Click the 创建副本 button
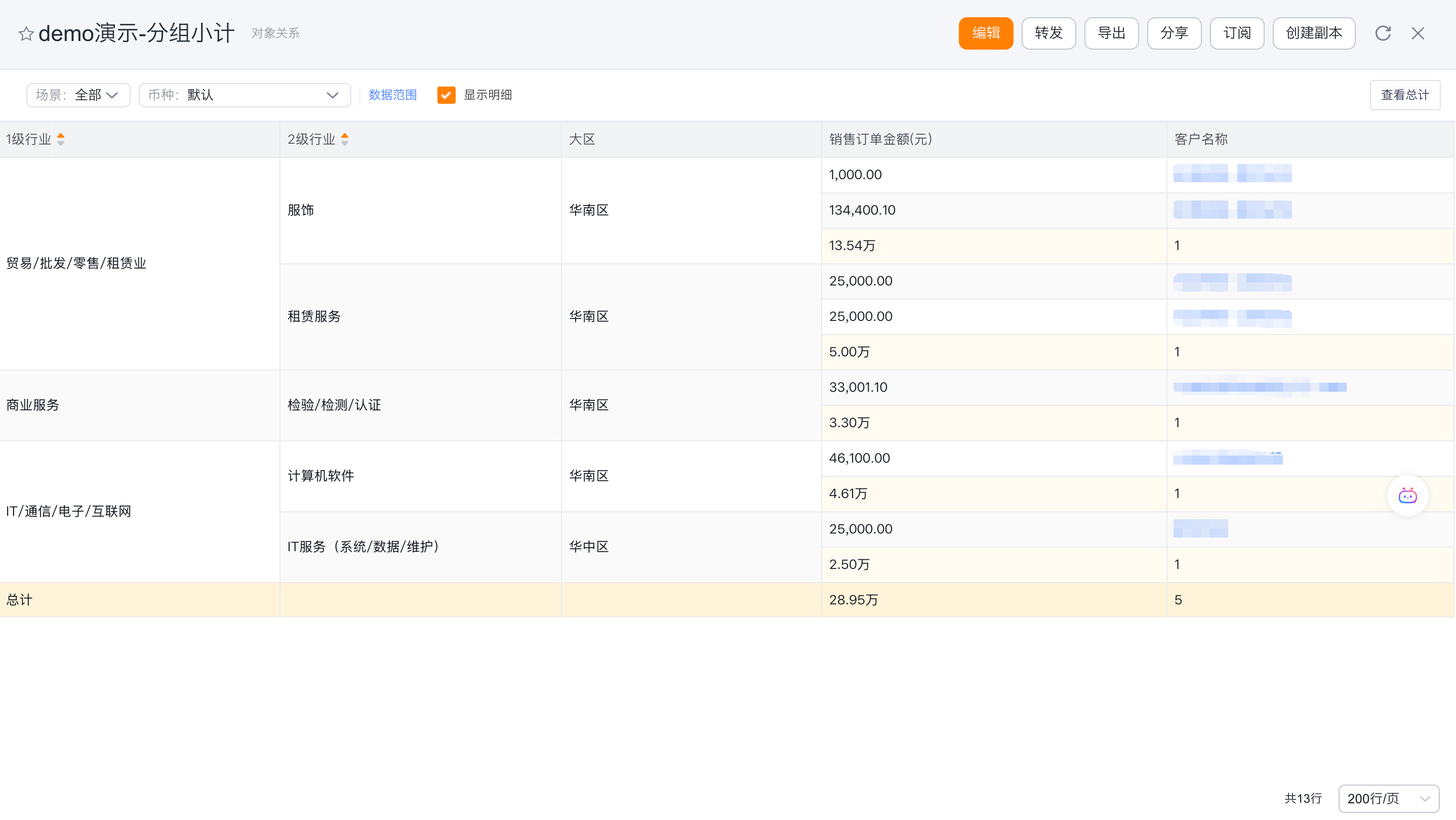This screenshot has height=820, width=1456. tap(1314, 33)
